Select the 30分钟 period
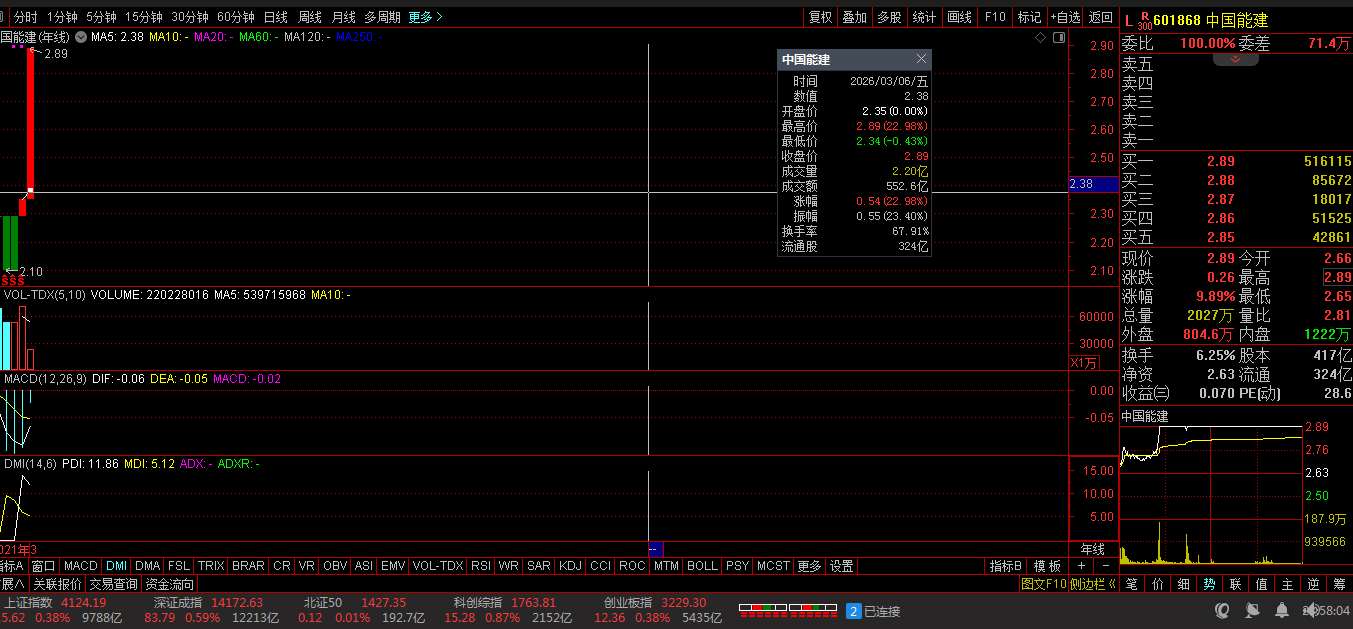This screenshot has height=629, width=1353. (190, 17)
